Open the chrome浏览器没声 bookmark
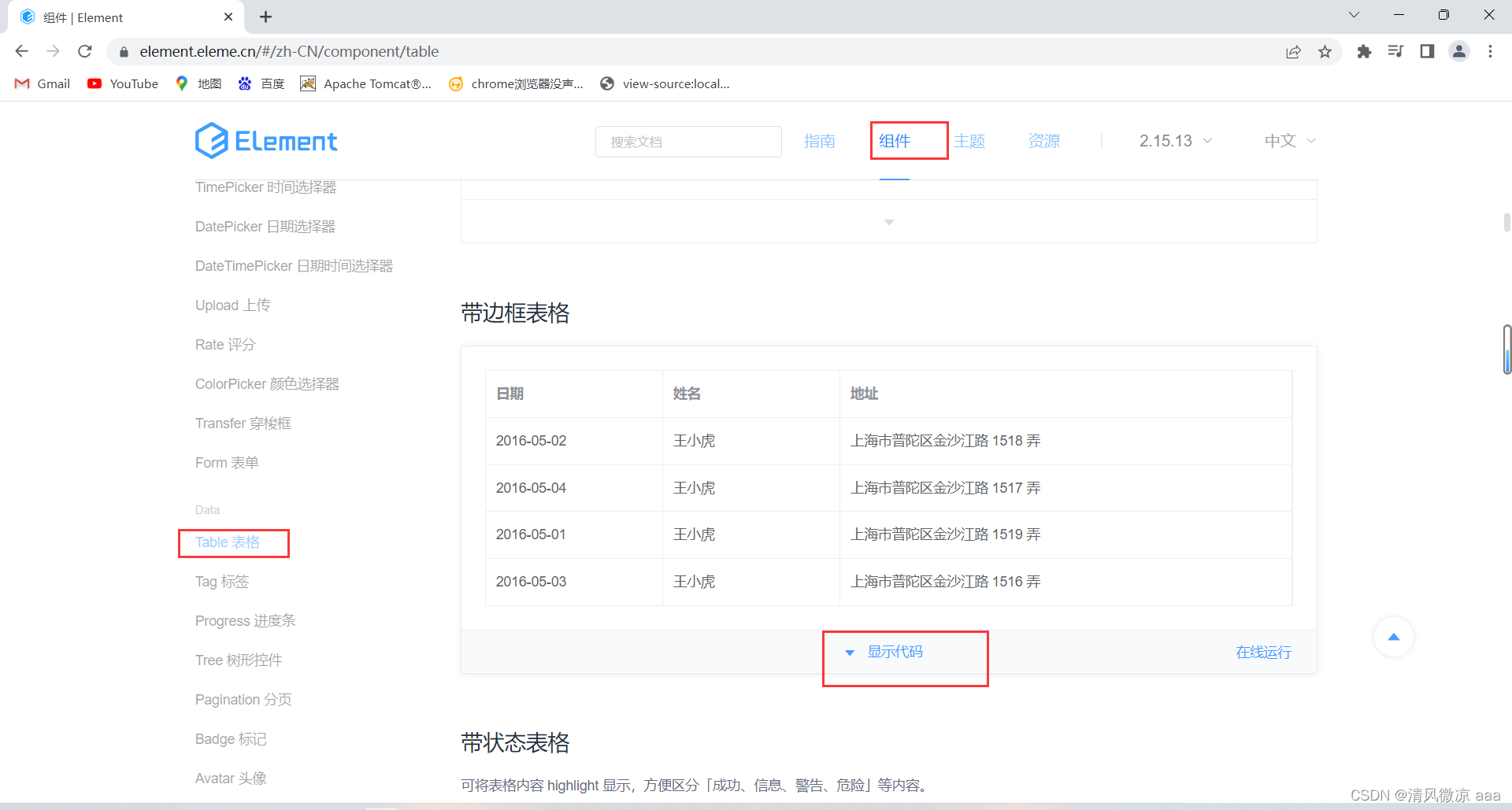Viewport: 1512px width, 810px height. click(516, 83)
